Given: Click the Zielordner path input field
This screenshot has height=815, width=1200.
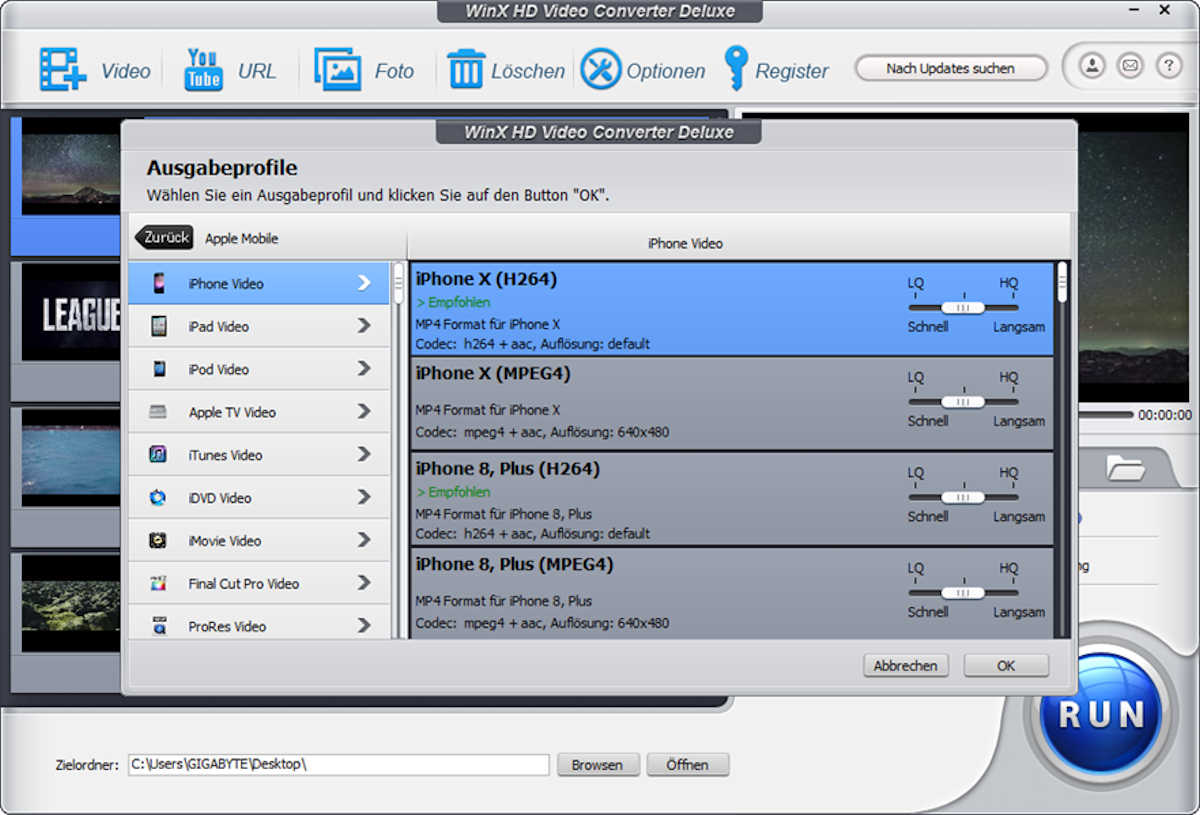Looking at the screenshot, I should 338,765.
